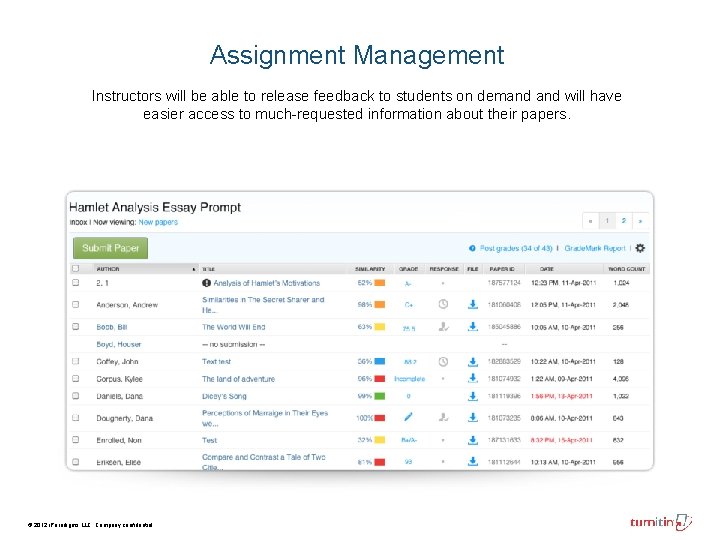Download Bobb, Bill's paper file
720x540 pixels.
472,326
